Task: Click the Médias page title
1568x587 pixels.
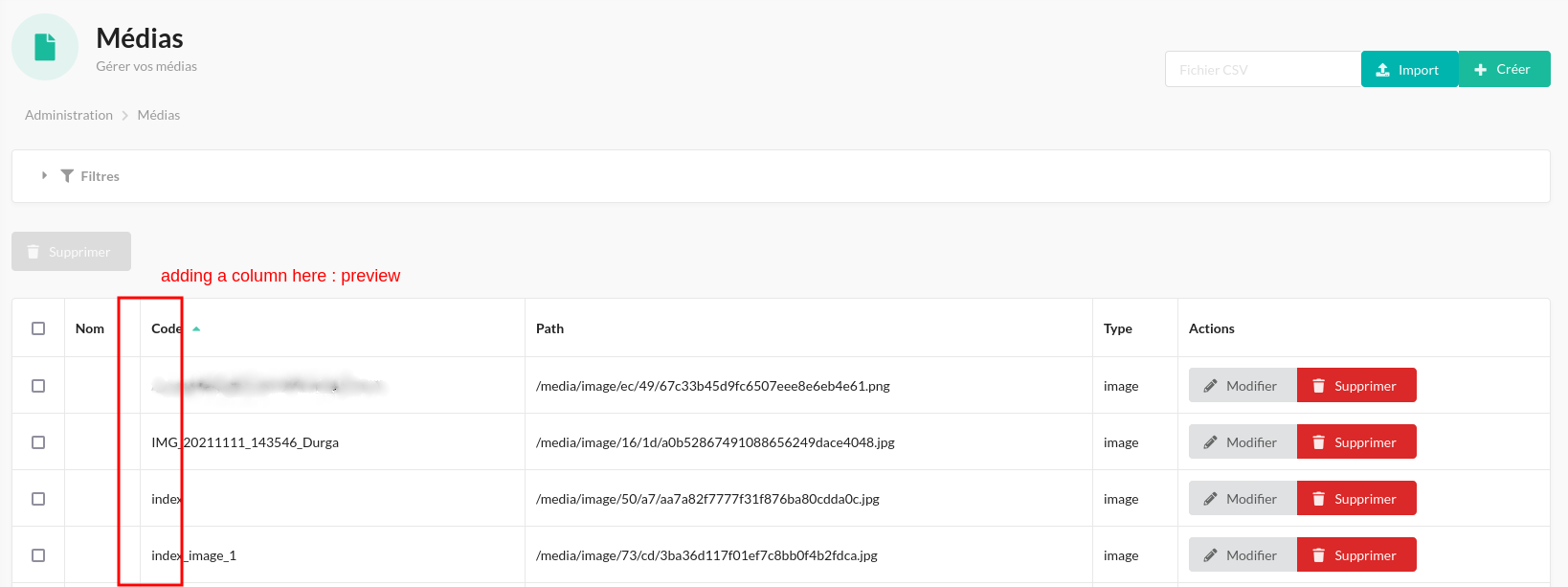Action: [140, 38]
